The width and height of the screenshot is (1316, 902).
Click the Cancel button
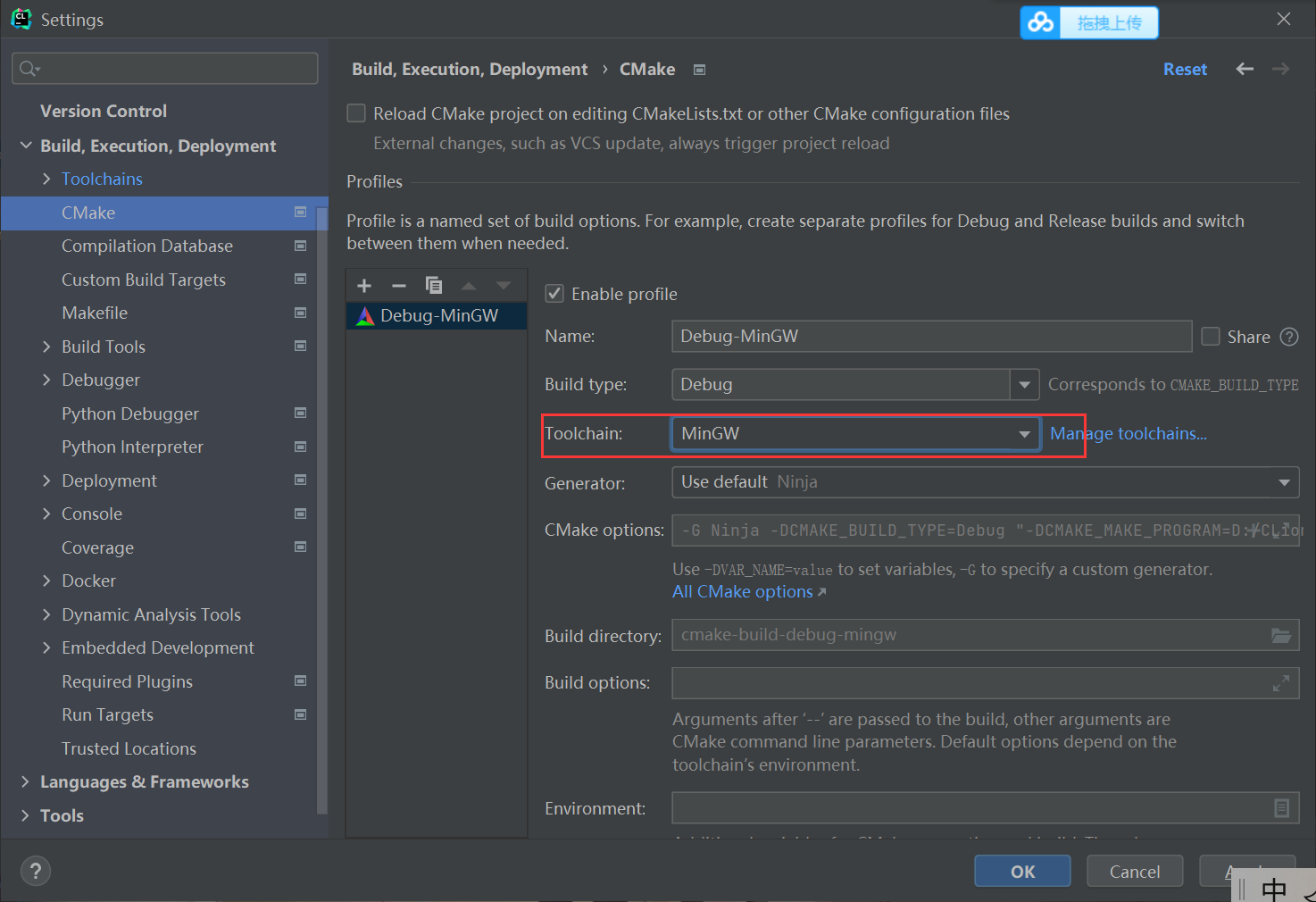[x=1135, y=871]
